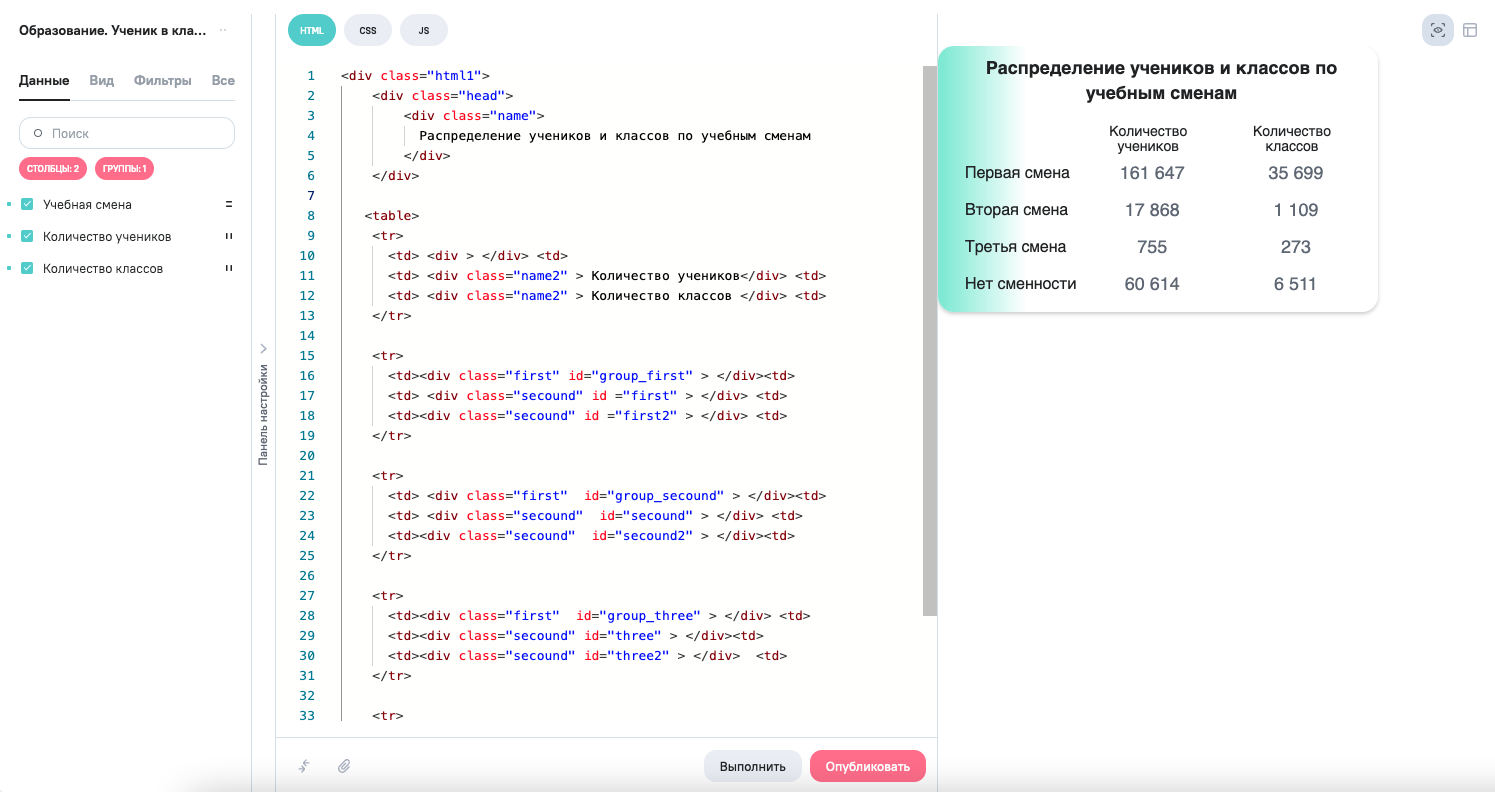Click the code editor vertical scrollbar
The width and height of the screenshot is (1495, 792).
click(930, 340)
